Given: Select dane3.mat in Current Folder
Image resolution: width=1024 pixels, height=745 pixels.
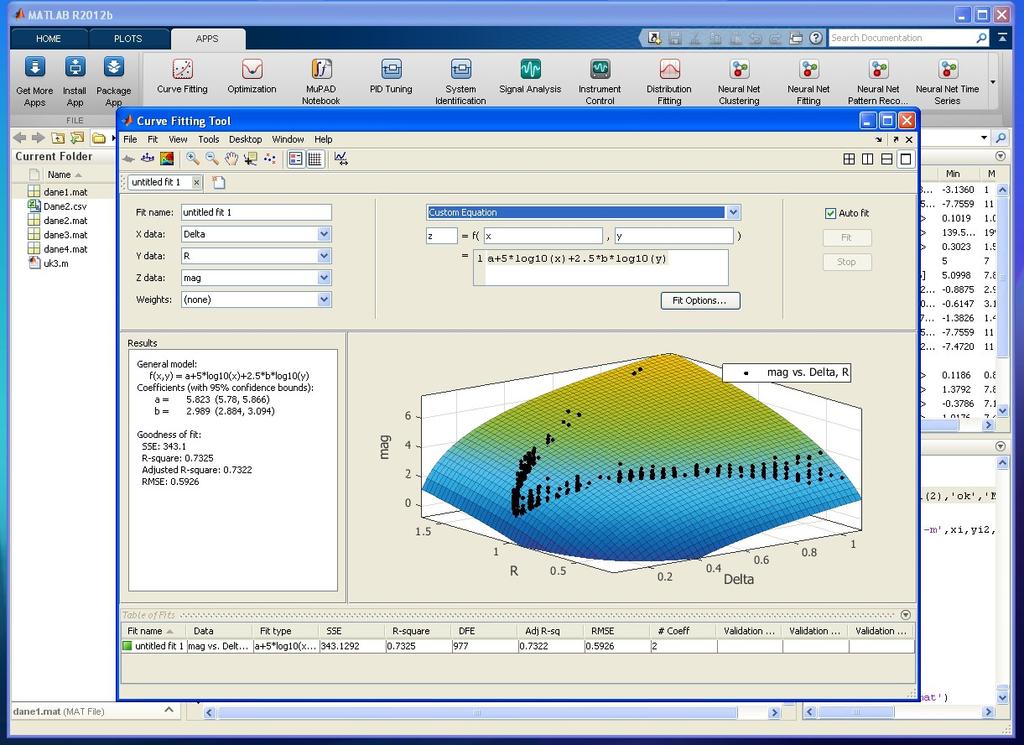Looking at the screenshot, I should tap(65, 234).
